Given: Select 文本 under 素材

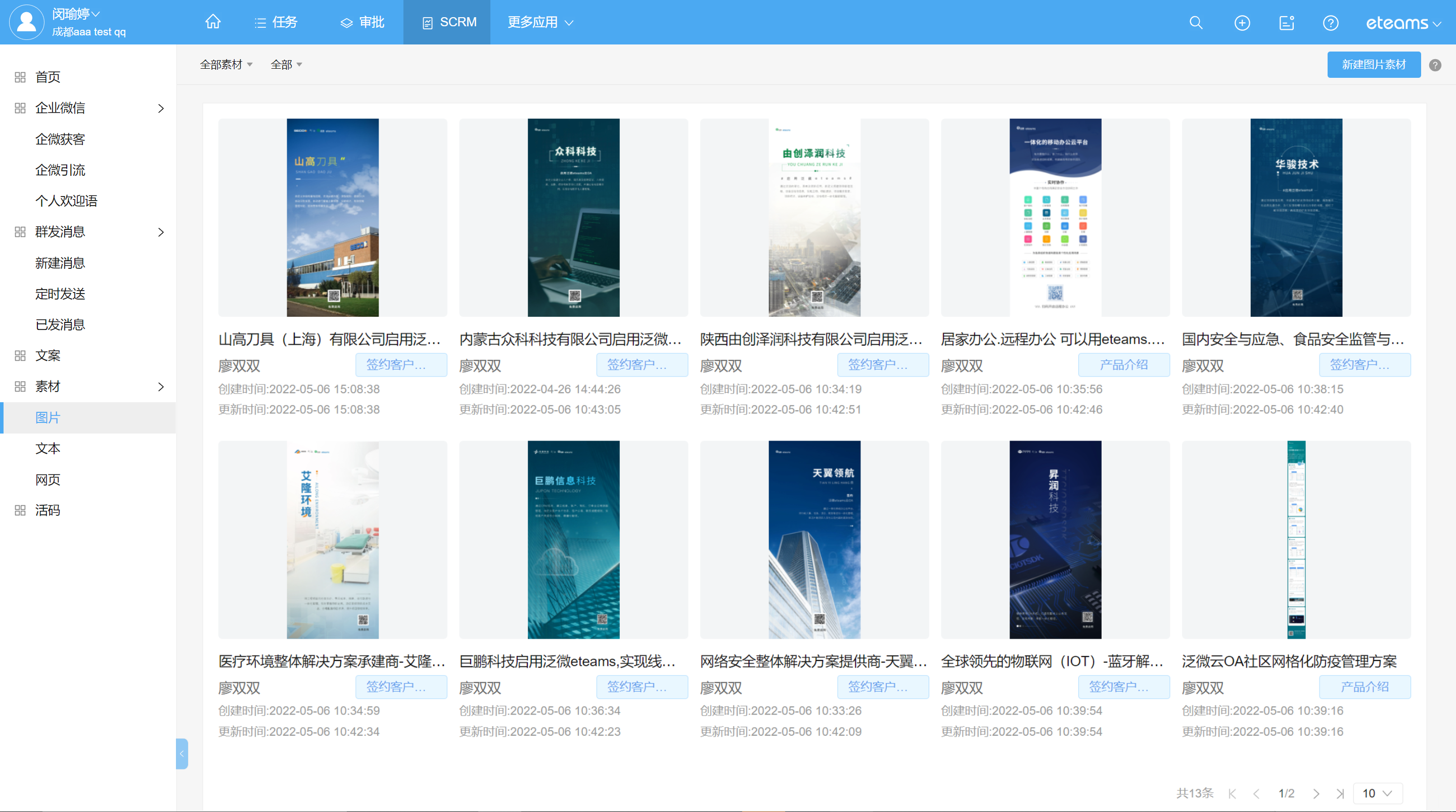Looking at the screenshot, I should coord(48,448).
